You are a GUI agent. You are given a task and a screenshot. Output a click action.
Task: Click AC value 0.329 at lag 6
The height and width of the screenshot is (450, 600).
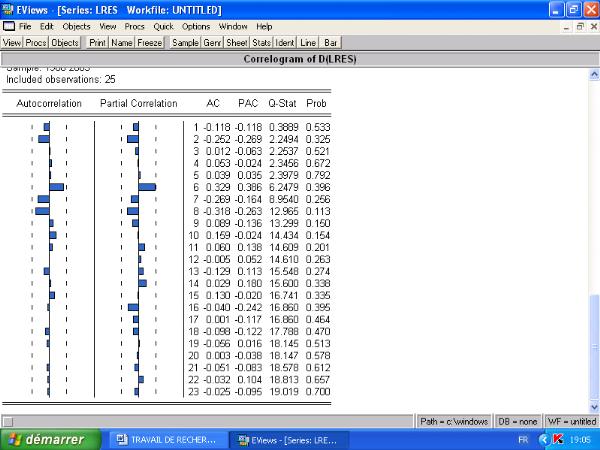(x=218, y=187)
